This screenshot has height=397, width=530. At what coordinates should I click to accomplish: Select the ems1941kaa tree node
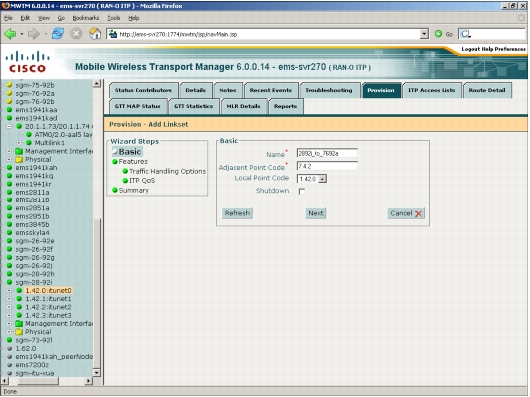point(36,110)
